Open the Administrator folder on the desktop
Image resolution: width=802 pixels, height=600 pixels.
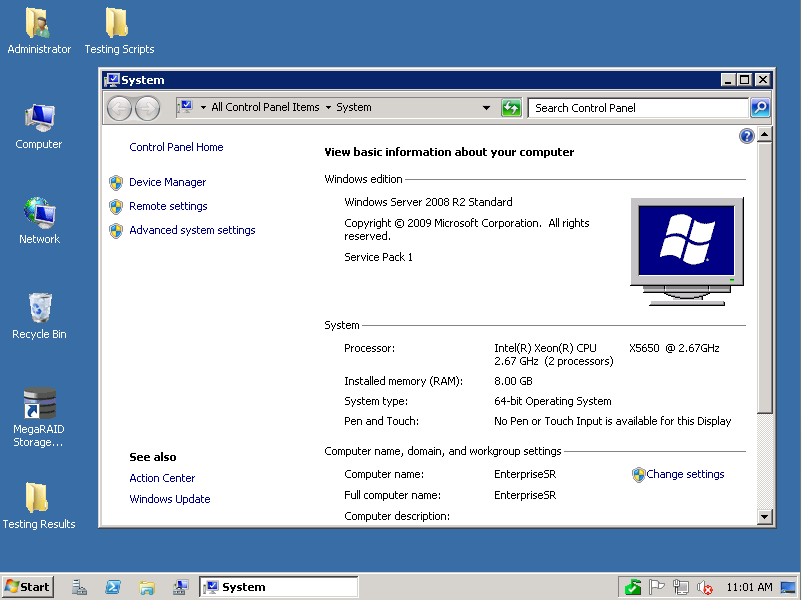tap(38, 31)
